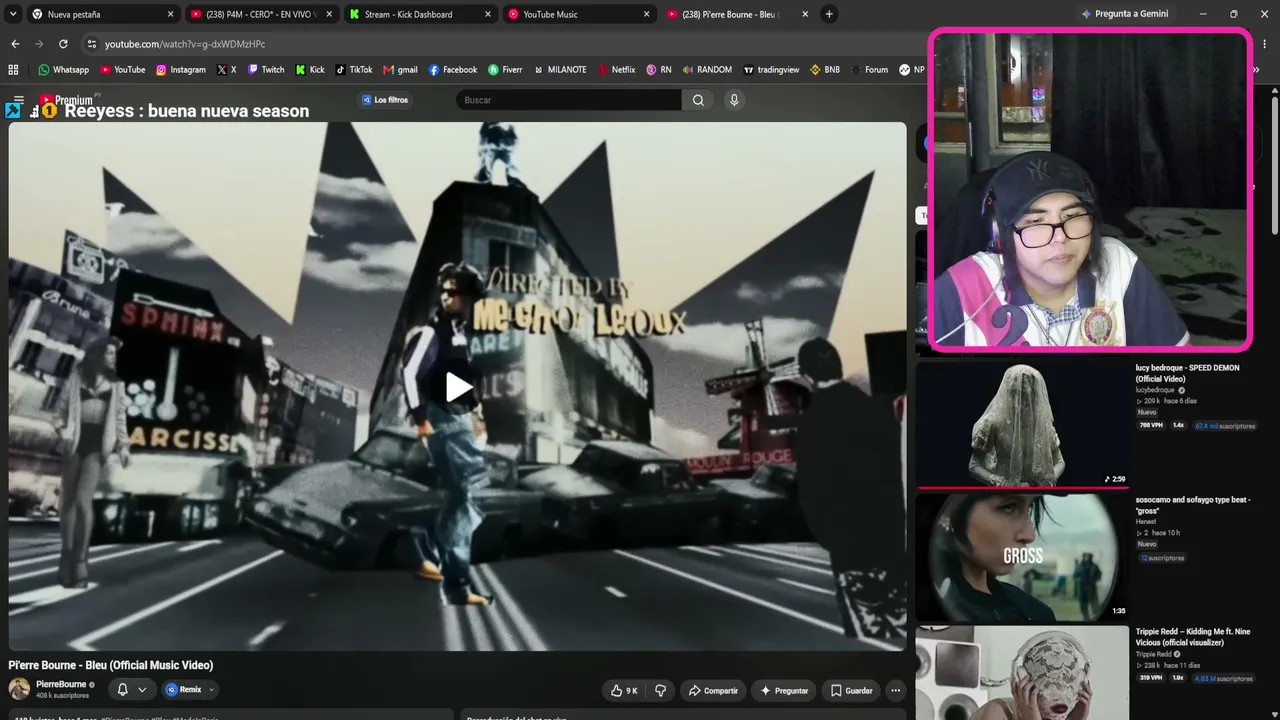
Task: Click the Remix button
Action: [x=183, y=690]
